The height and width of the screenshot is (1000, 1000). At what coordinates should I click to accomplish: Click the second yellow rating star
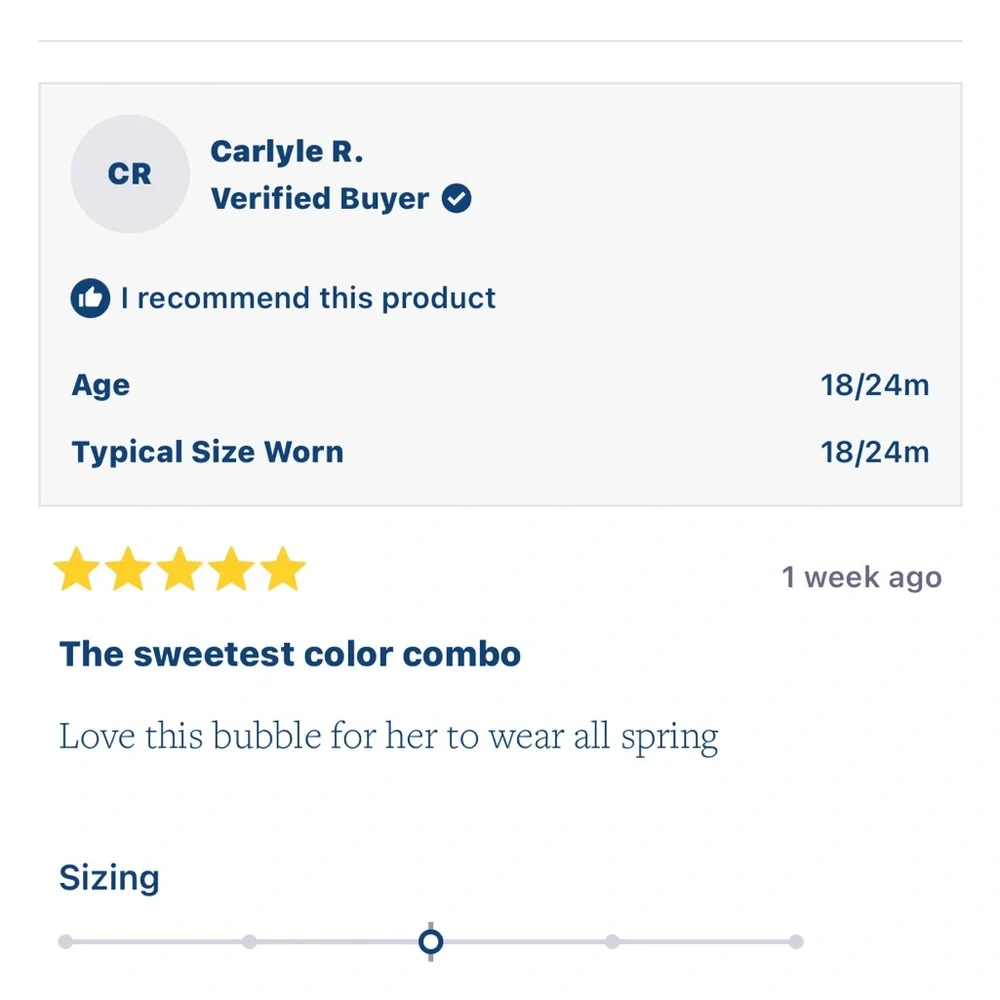(128, 568)
